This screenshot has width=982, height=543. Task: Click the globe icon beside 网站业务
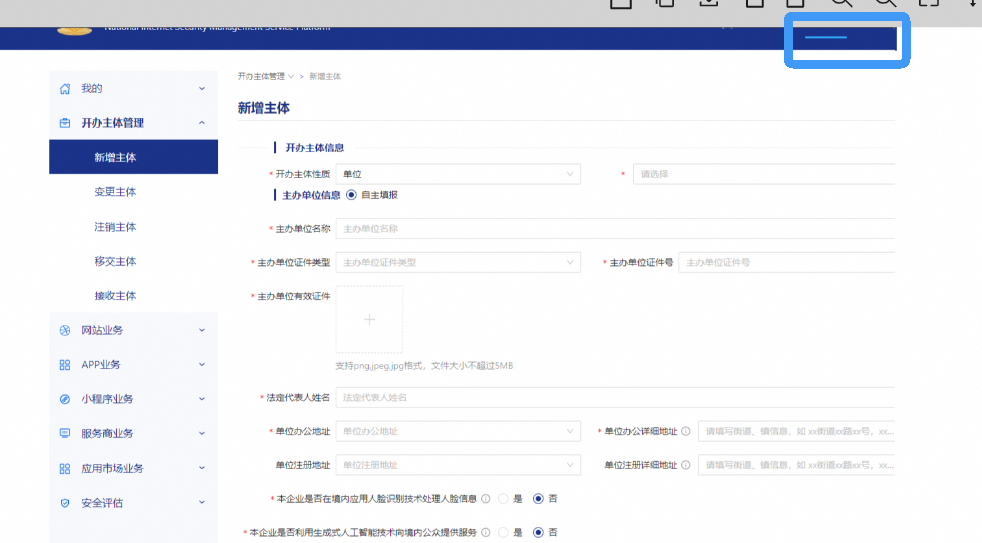[65, 330]
